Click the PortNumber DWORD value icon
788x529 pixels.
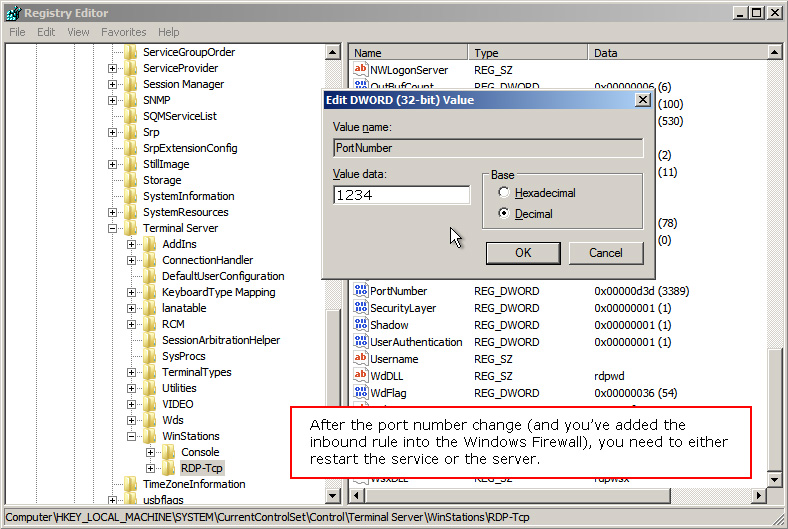point(360,290)
